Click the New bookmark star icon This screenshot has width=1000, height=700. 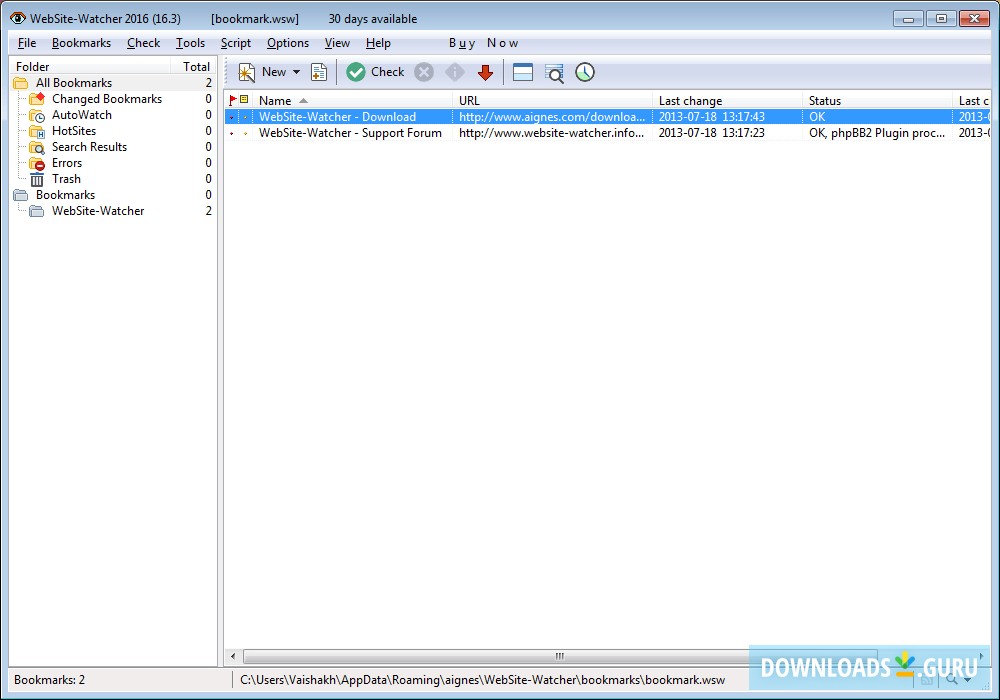coord(246,72)
